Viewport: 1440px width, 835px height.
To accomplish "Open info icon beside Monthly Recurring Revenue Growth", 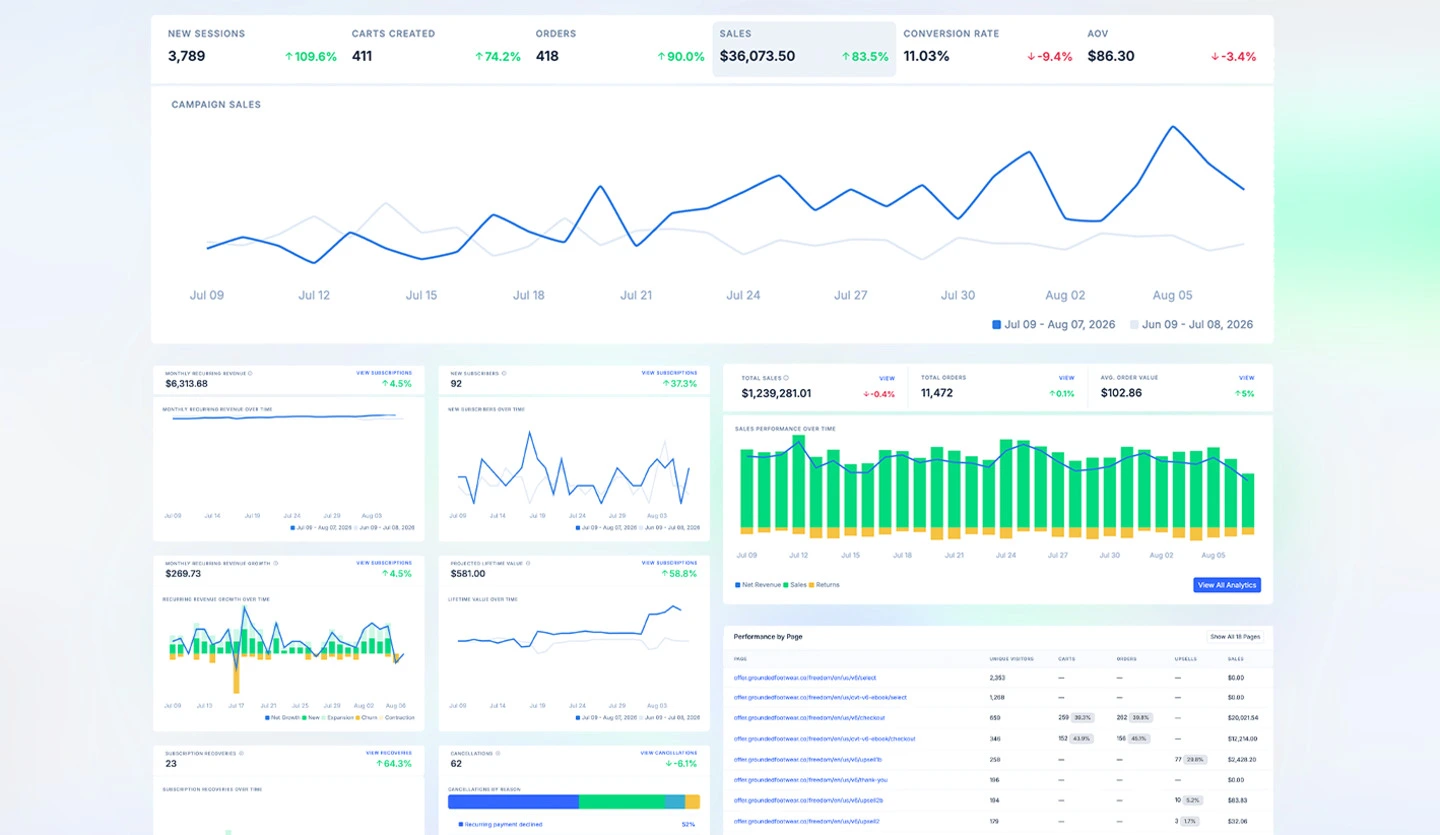I will click(x=278, y=563).
